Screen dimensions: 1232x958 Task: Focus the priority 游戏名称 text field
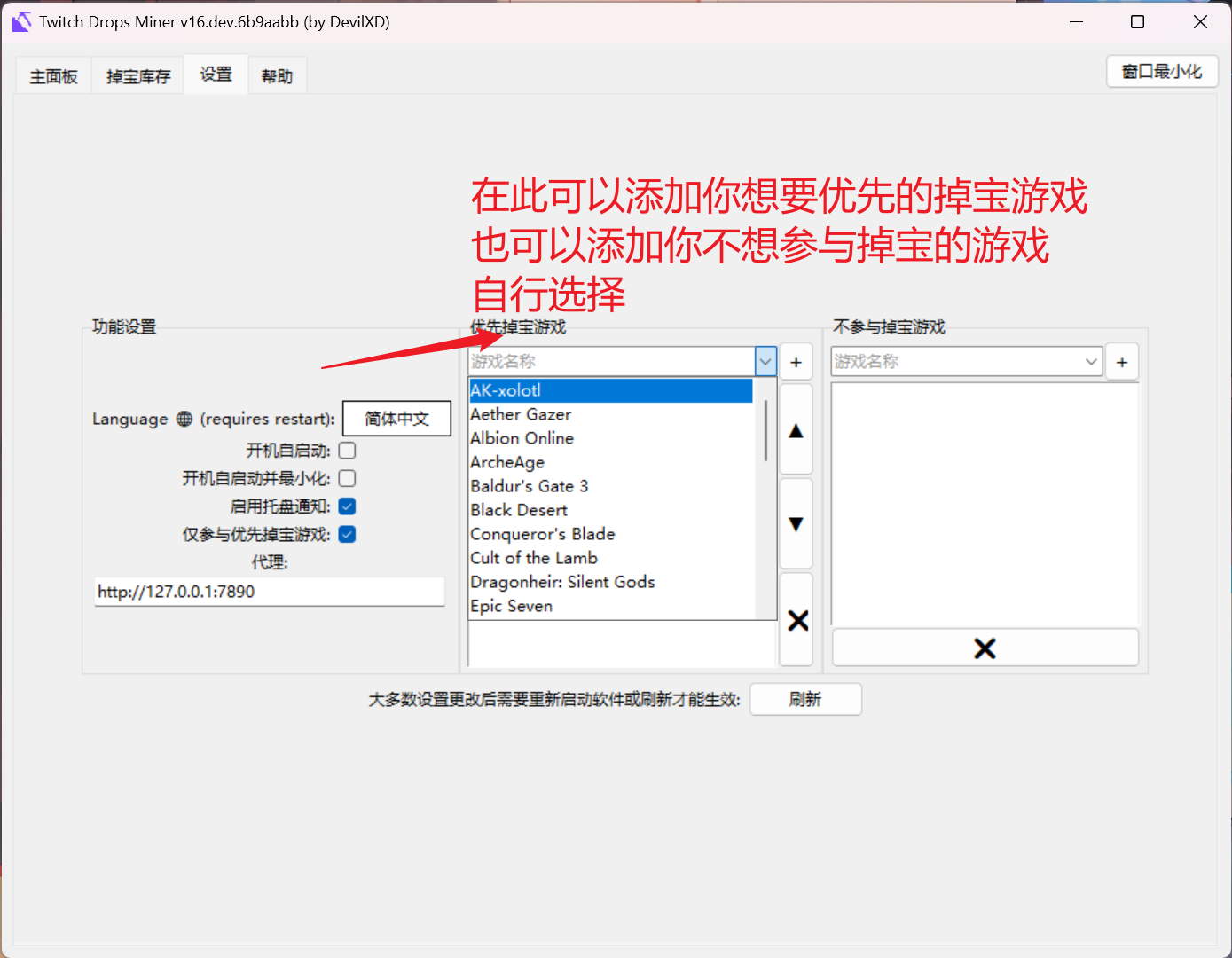click(x=611, y=362)
